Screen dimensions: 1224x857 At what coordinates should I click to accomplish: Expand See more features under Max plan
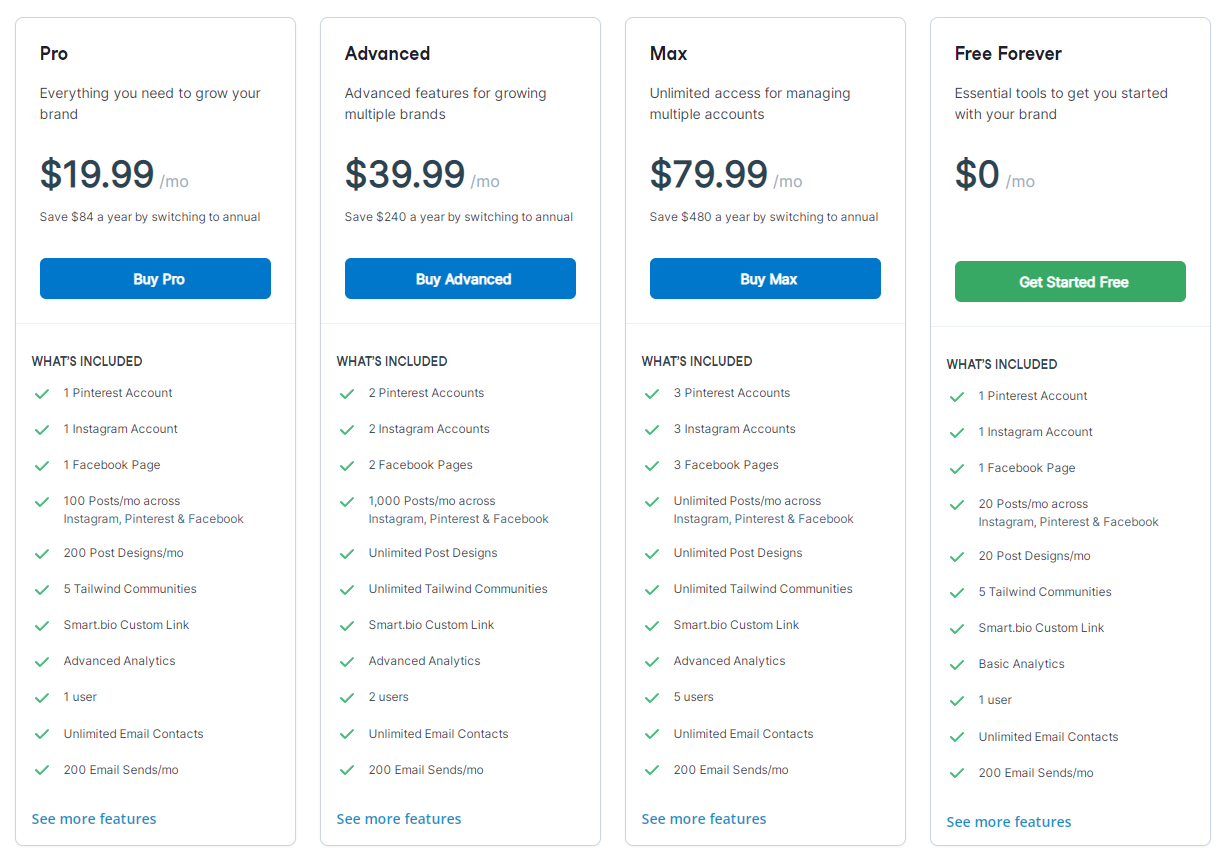pyautogui.click(x=704, y=819)
